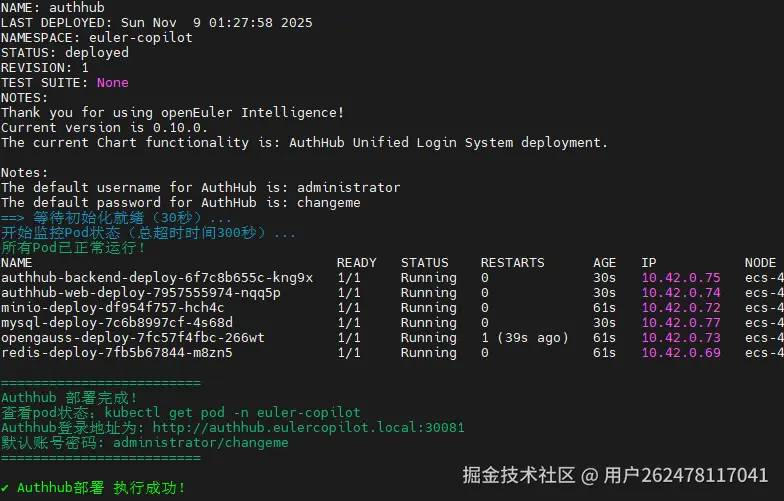Click the opengauss-deploy pod name
Viewport: 784px width, 501px height.
133,338
